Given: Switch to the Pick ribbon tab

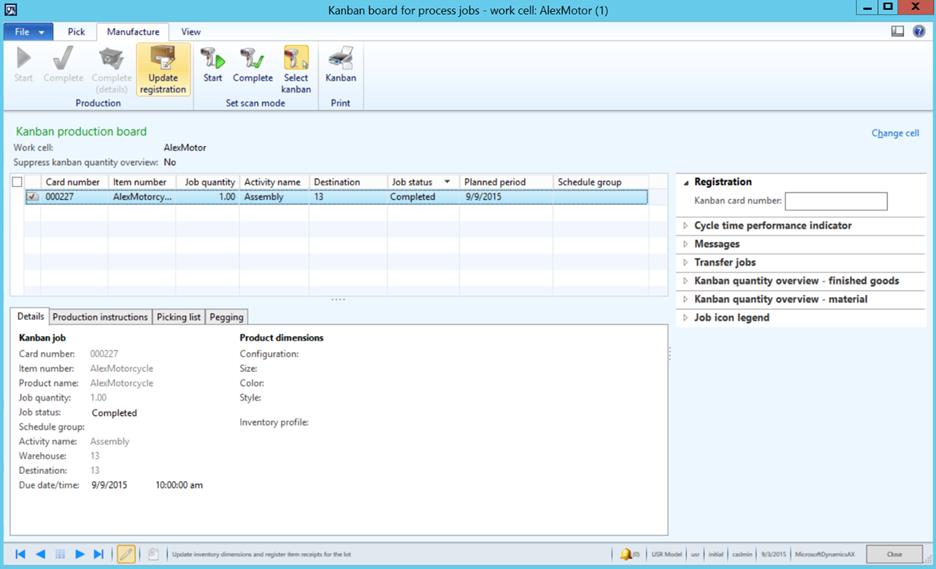Looking at the screenshot, I should point(76,32).
